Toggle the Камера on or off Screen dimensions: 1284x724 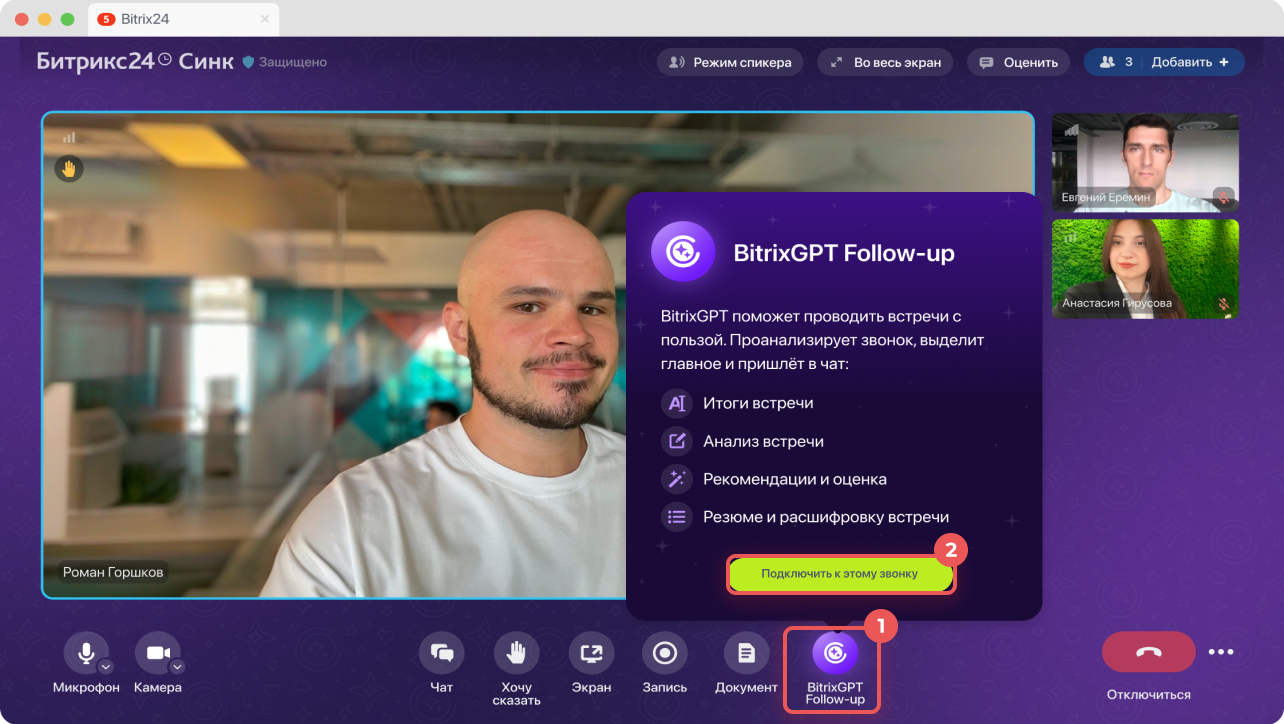pyautogui.click(x=157, y=653)
